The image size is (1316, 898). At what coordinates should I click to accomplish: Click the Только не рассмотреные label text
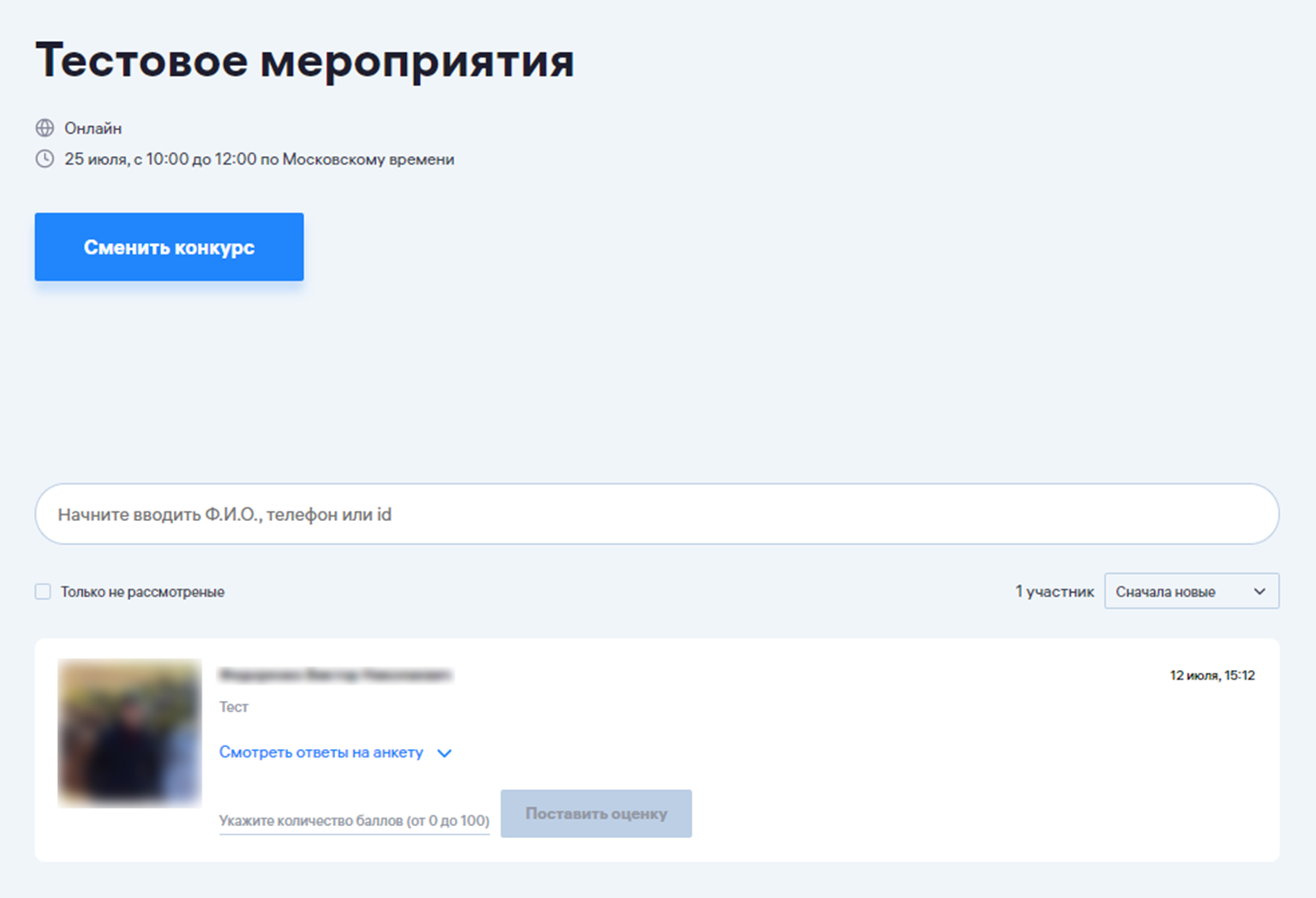142,592
